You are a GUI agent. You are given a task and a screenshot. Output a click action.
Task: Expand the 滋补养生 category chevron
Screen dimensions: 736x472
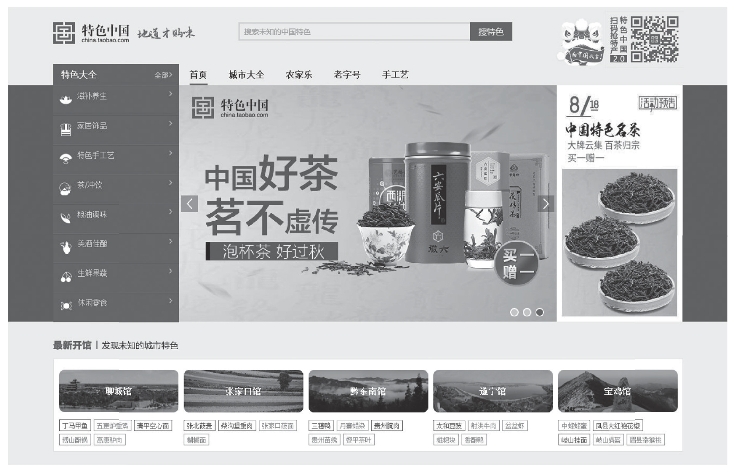tap(170, 94)
